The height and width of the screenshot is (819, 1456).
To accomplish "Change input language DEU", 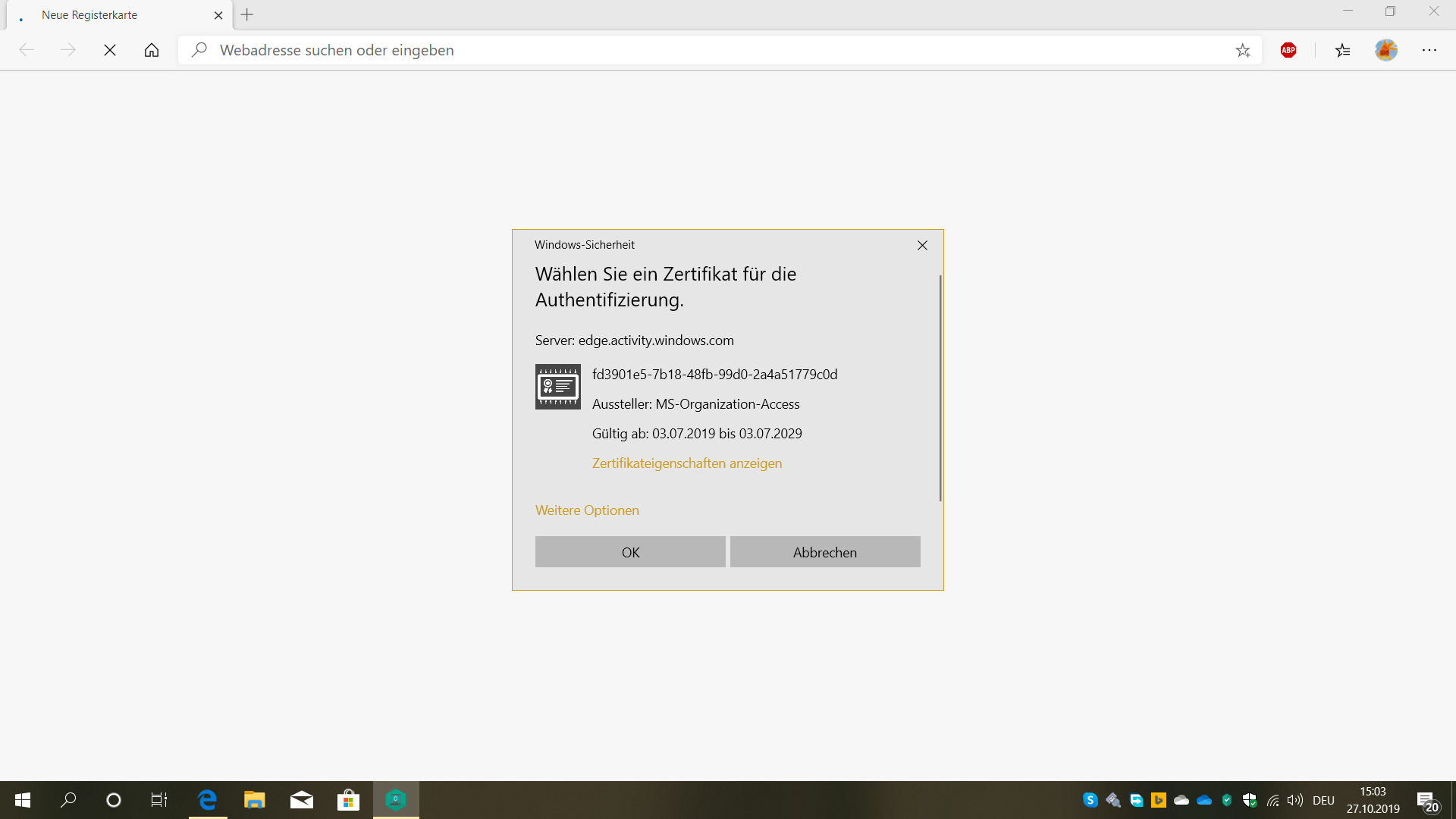I will point(1324,800).
